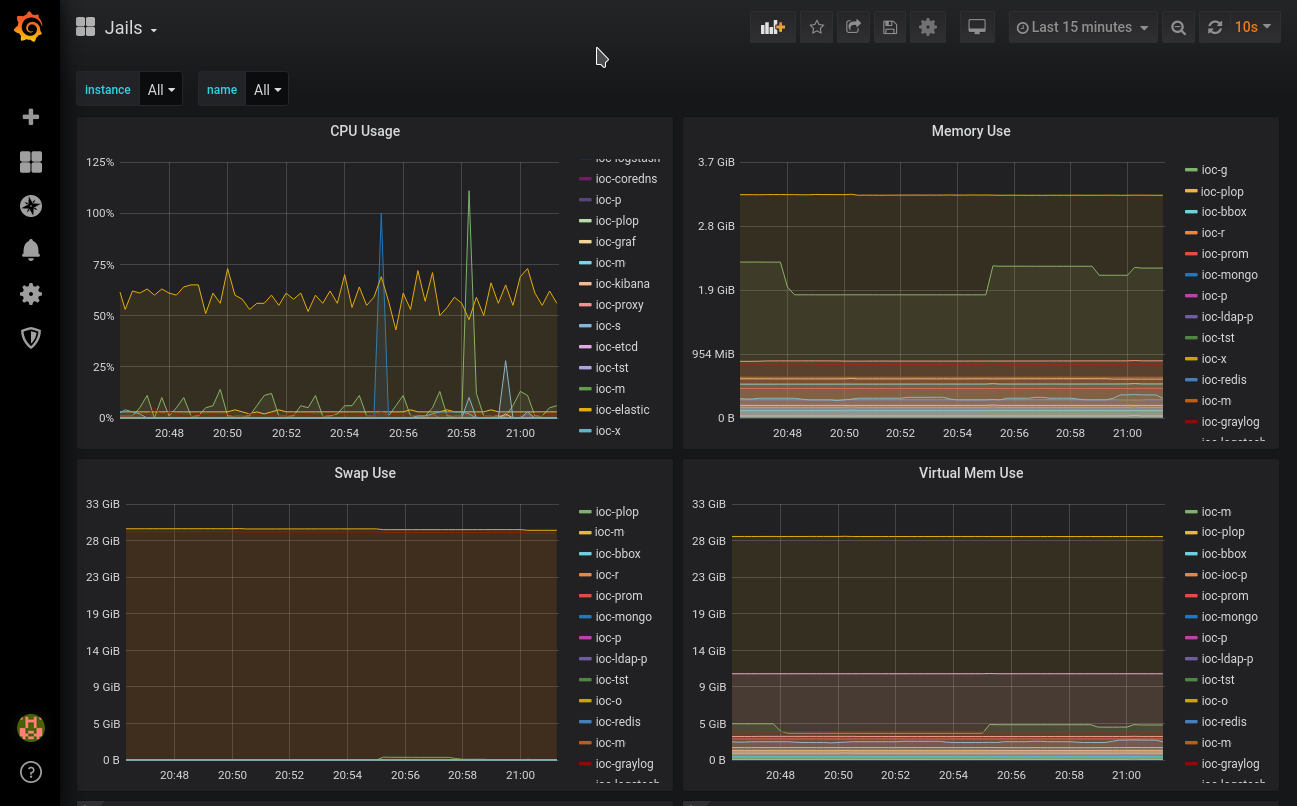This screenshot has width=1297, height=806.
Task: Toggle ioc-mongo series in Memory Use legend
Action: (1229, 275)
